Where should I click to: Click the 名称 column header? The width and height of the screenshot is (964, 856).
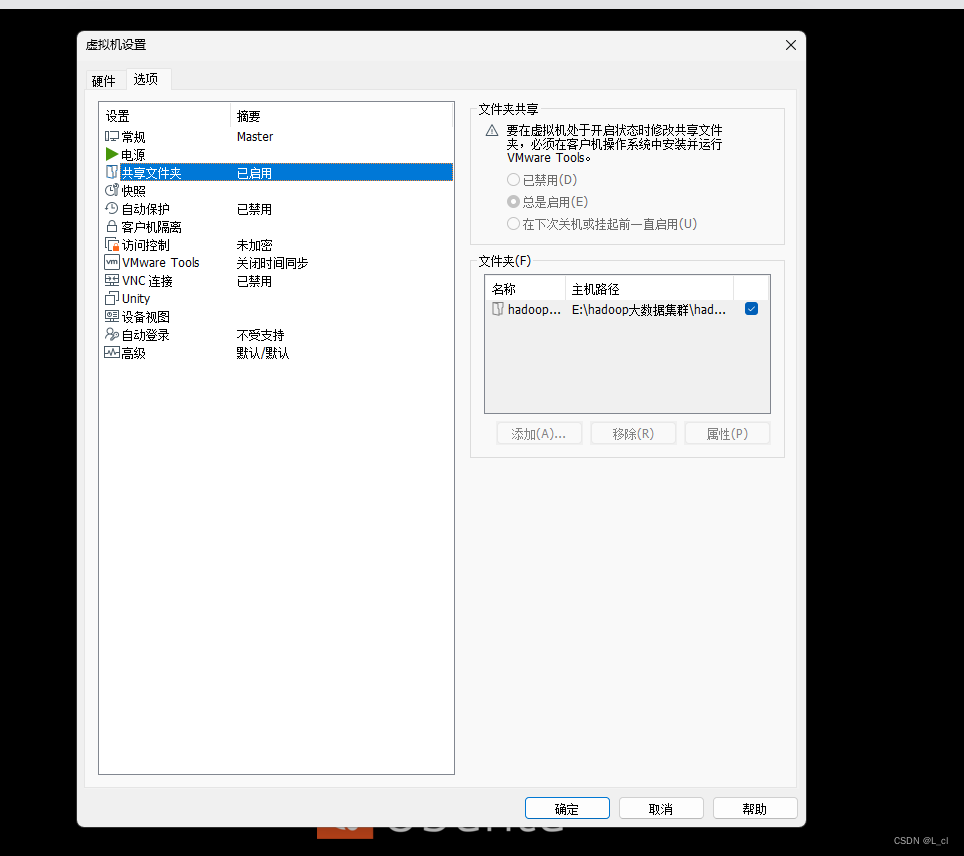(526, 288)
